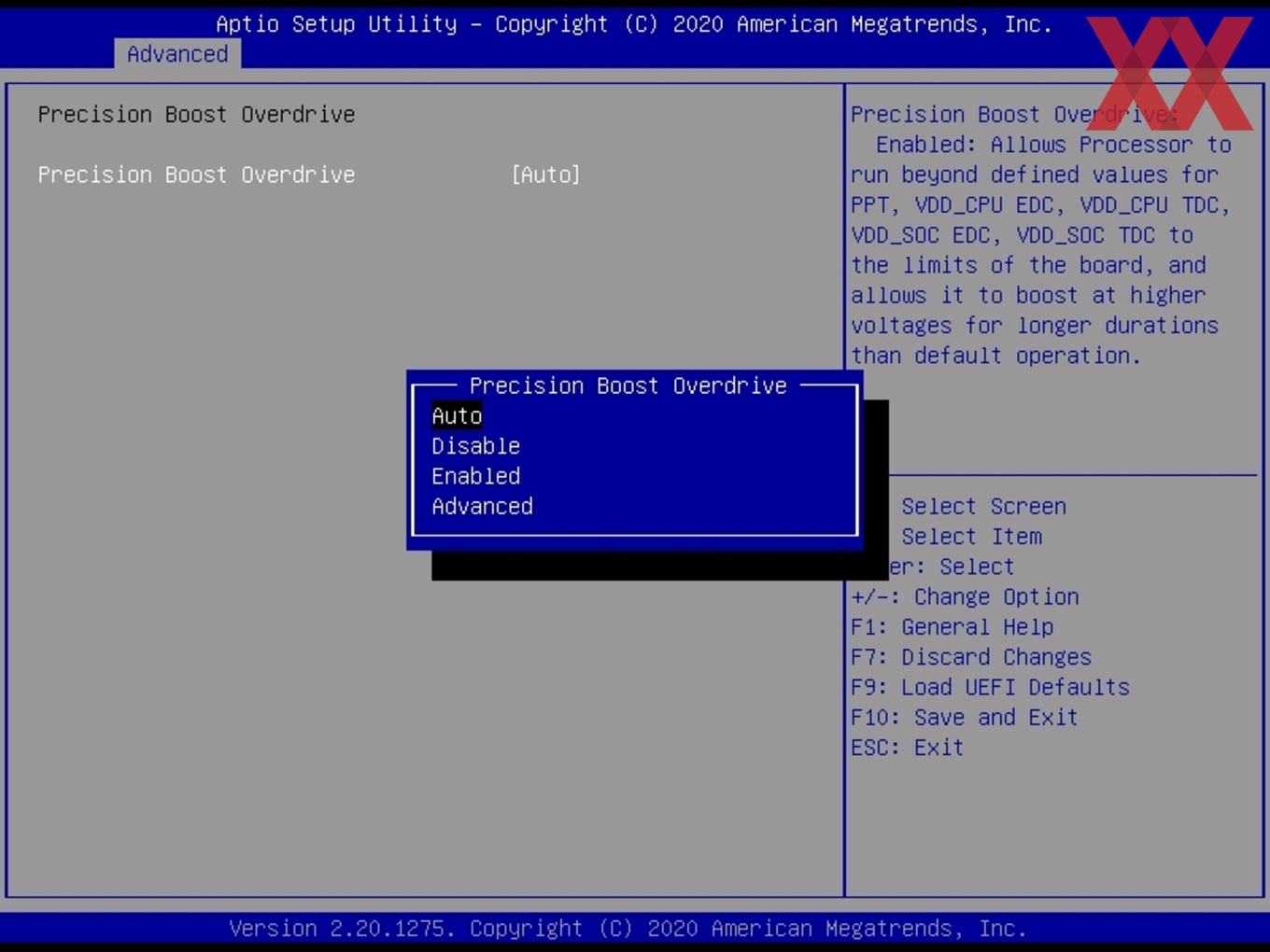Choose the Enabled option
This screenshot has height=952, width=1270.
pos(475,476)
